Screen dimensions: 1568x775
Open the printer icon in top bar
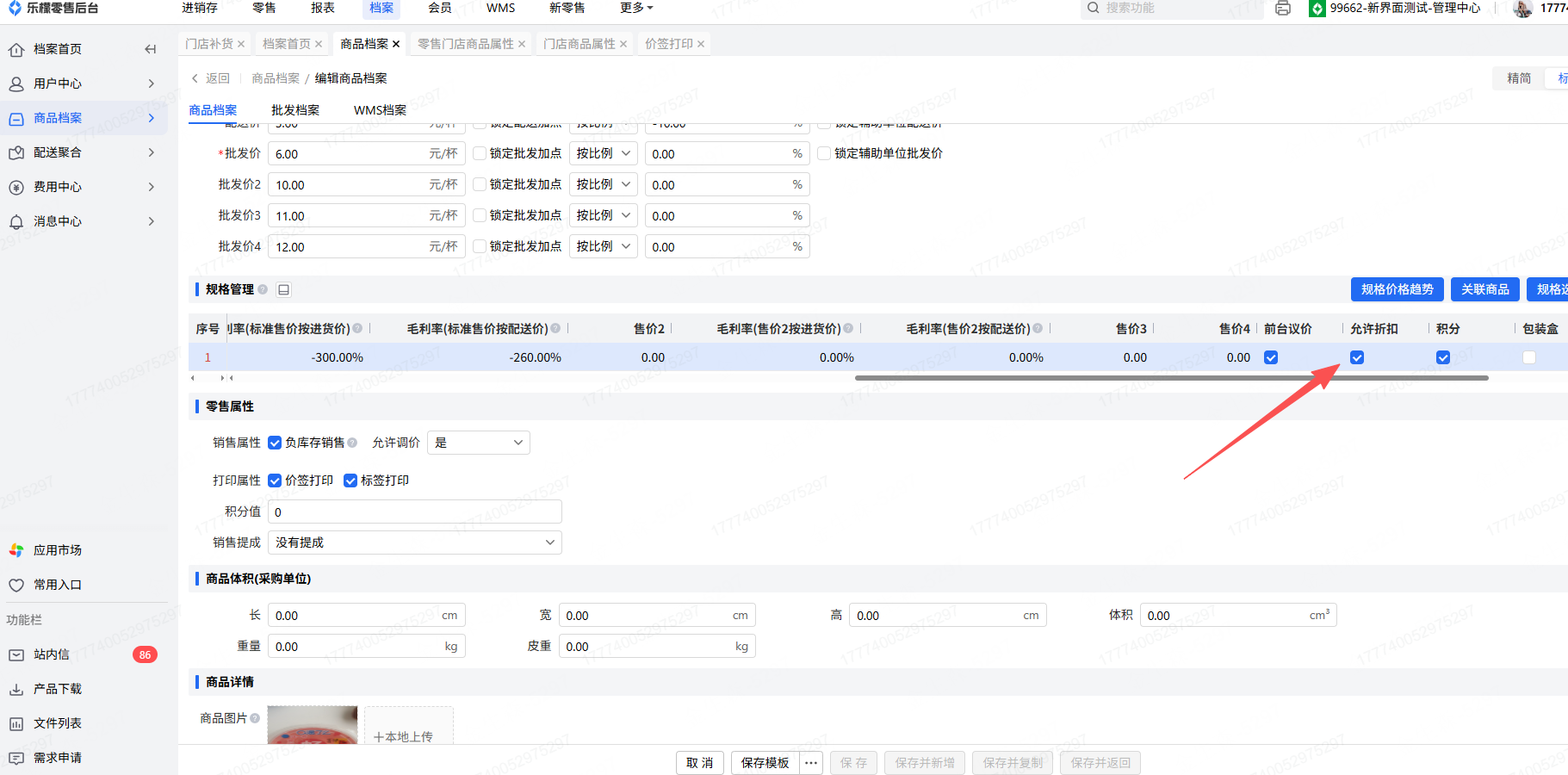tap(1283, 8)
